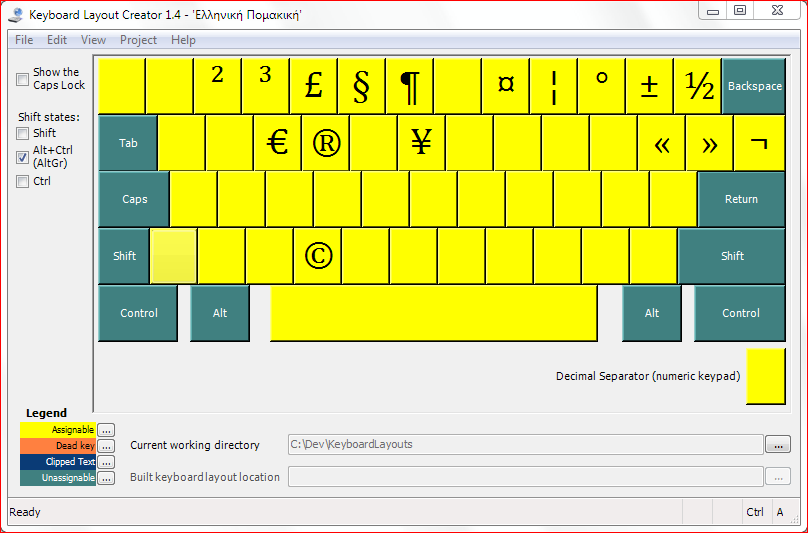The image size is (808, 533).
Task: Click the left Alt key
Action: tap(220, 313)
